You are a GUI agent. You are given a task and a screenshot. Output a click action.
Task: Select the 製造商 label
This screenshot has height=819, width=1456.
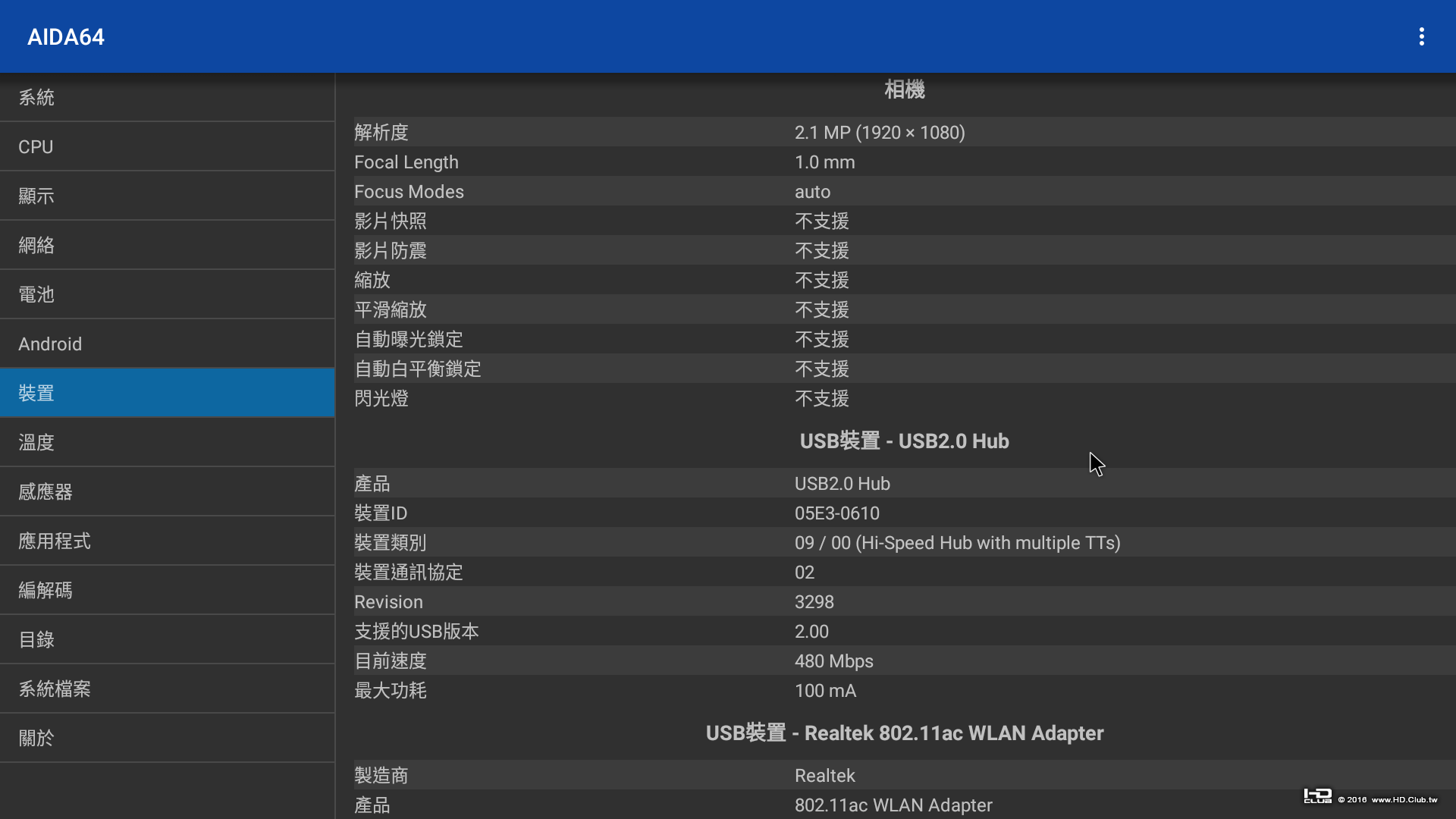point(381,775)
